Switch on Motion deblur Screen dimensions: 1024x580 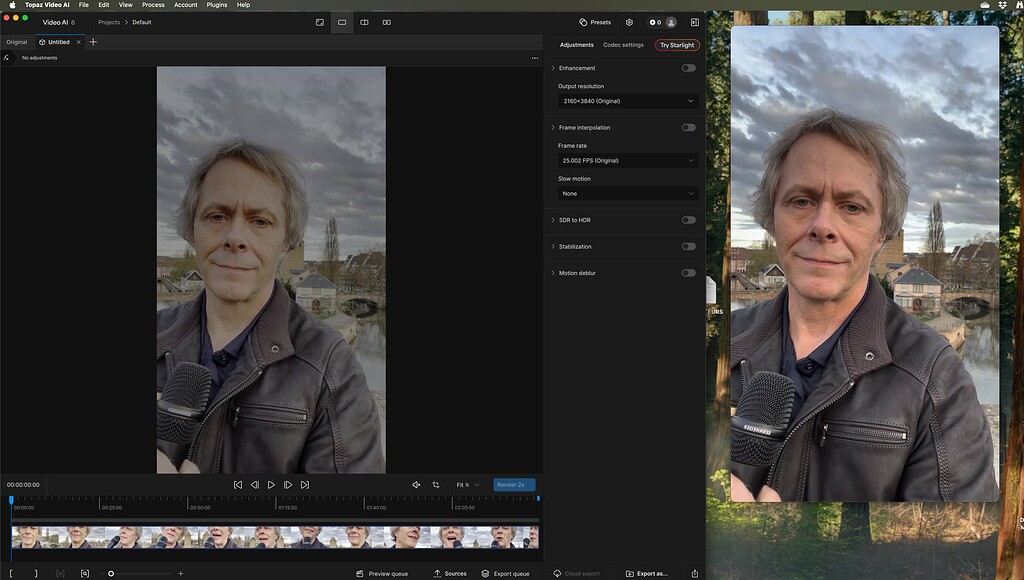pyautogui.click(x=688, y=273)
